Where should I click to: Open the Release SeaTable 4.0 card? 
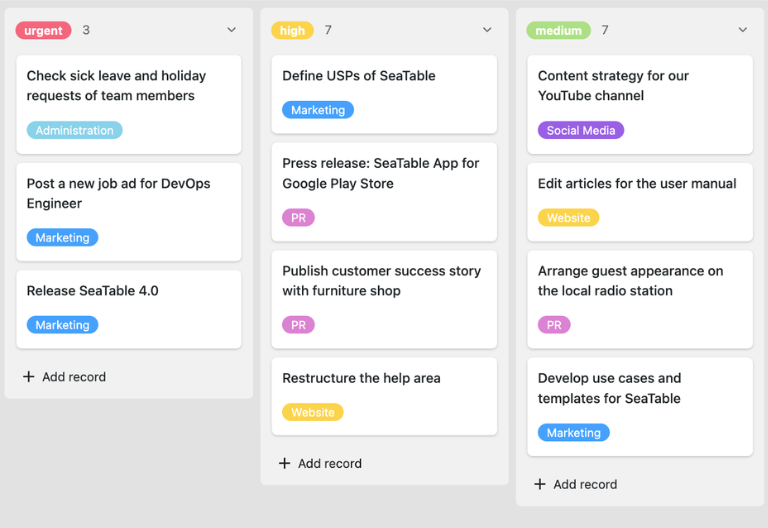point(129,309)
